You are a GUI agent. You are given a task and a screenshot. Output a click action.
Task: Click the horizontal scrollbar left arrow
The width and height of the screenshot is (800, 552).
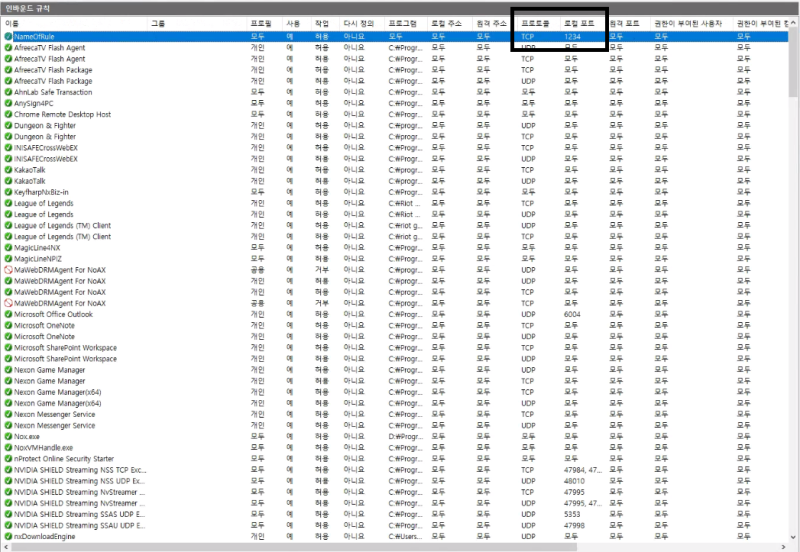pos(6,547)
